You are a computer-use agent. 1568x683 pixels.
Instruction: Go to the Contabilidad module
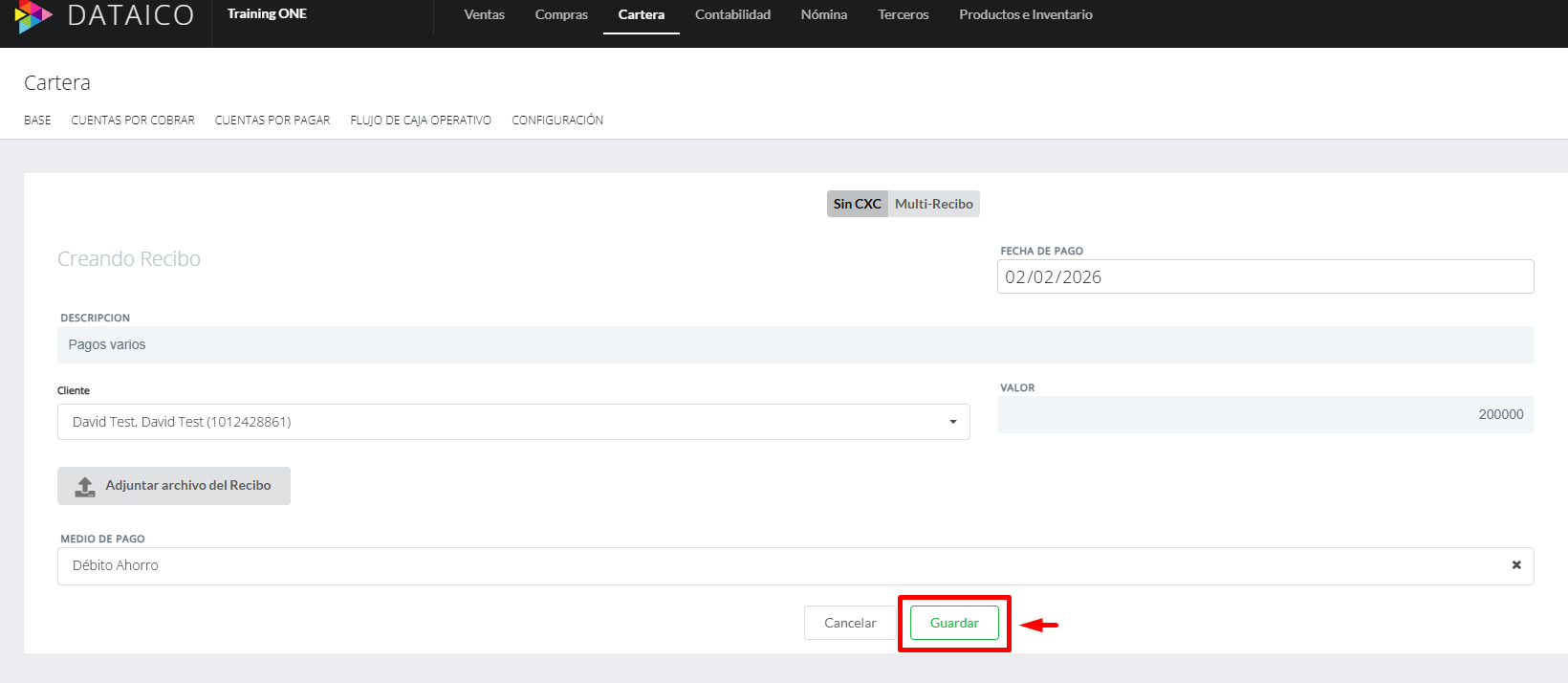(x=732, y=14)
